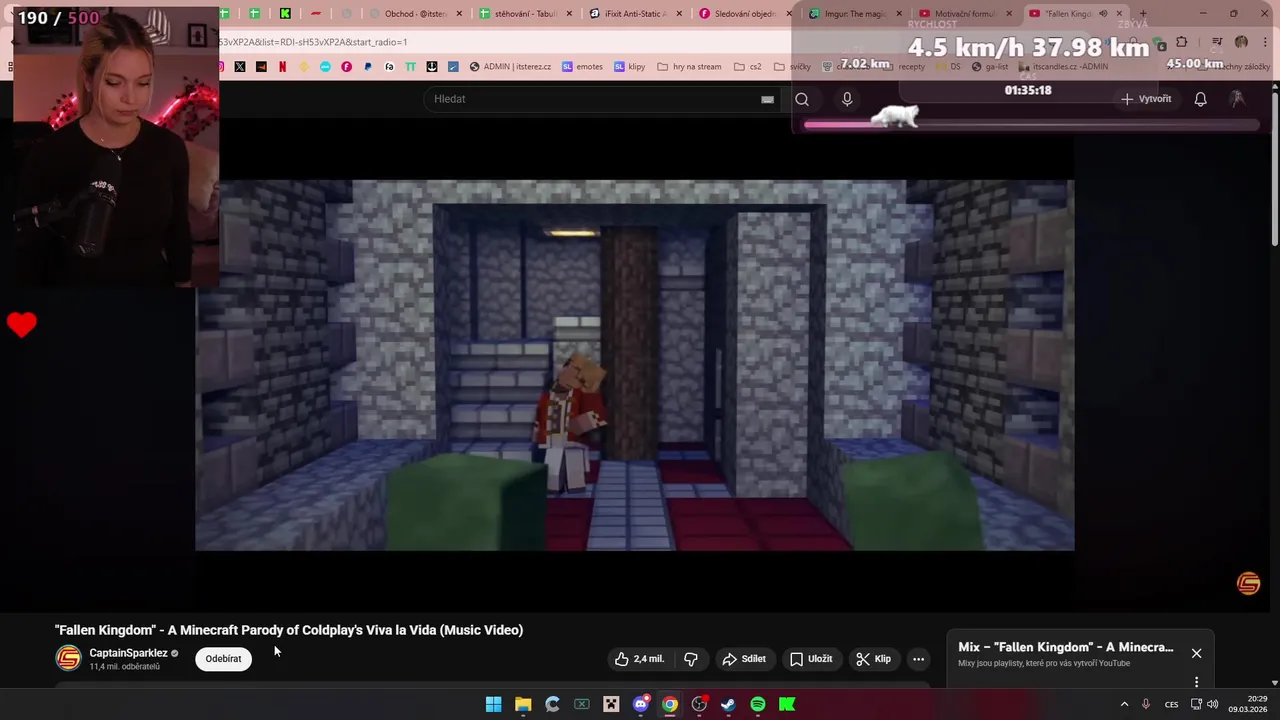Switch to the iFixit Anti-Static tab
1280x720 pixels.
click(635, 14)
